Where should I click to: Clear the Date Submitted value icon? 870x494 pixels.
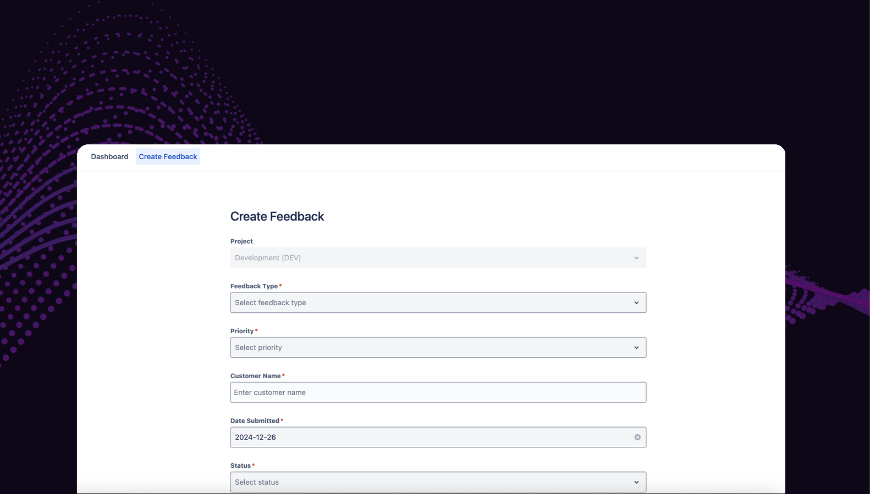pyautogui.click(x=637, y=437)
